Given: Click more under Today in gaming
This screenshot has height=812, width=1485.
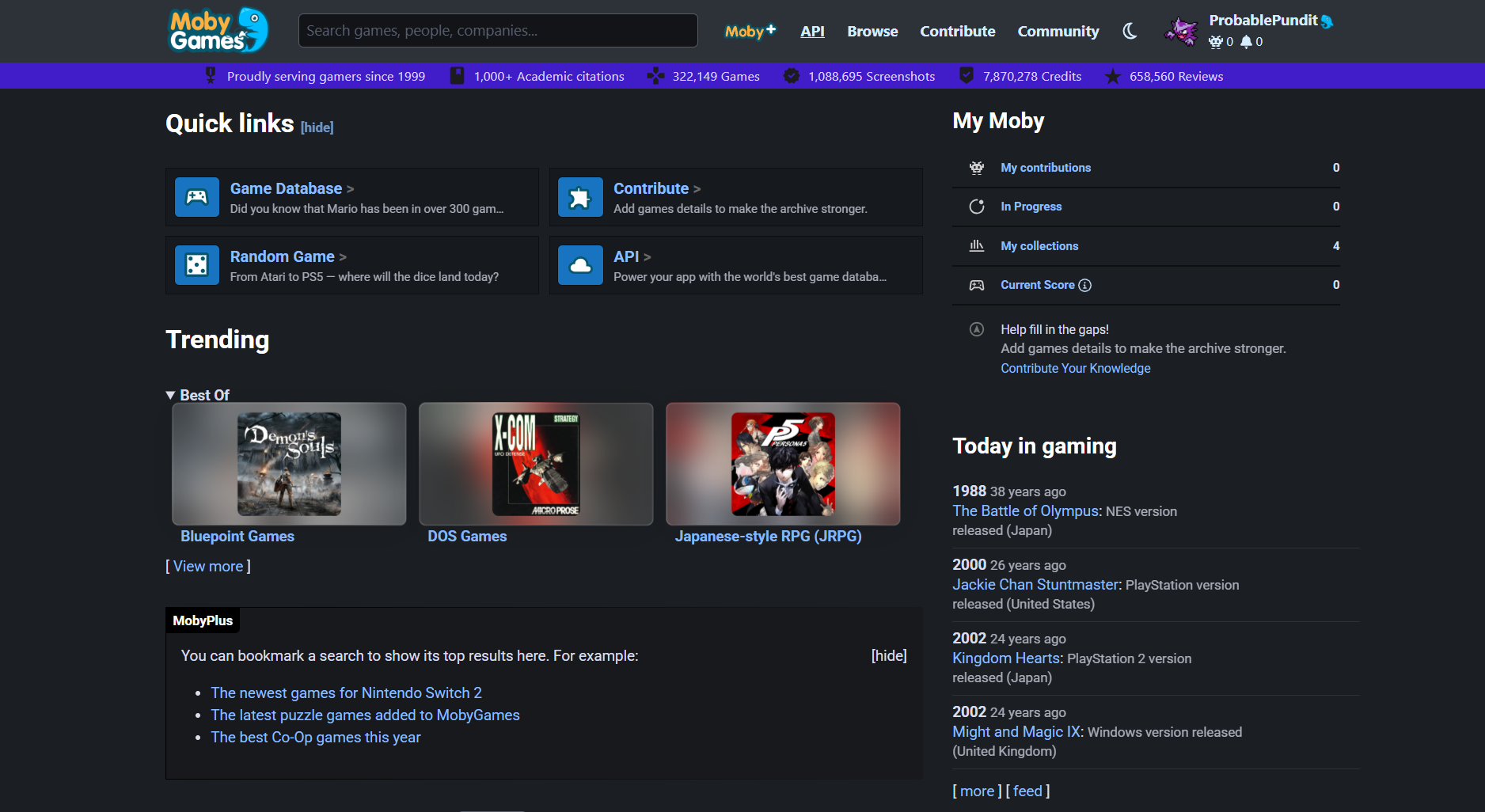Looking at the screenshot, I should (x=977, y=791).
